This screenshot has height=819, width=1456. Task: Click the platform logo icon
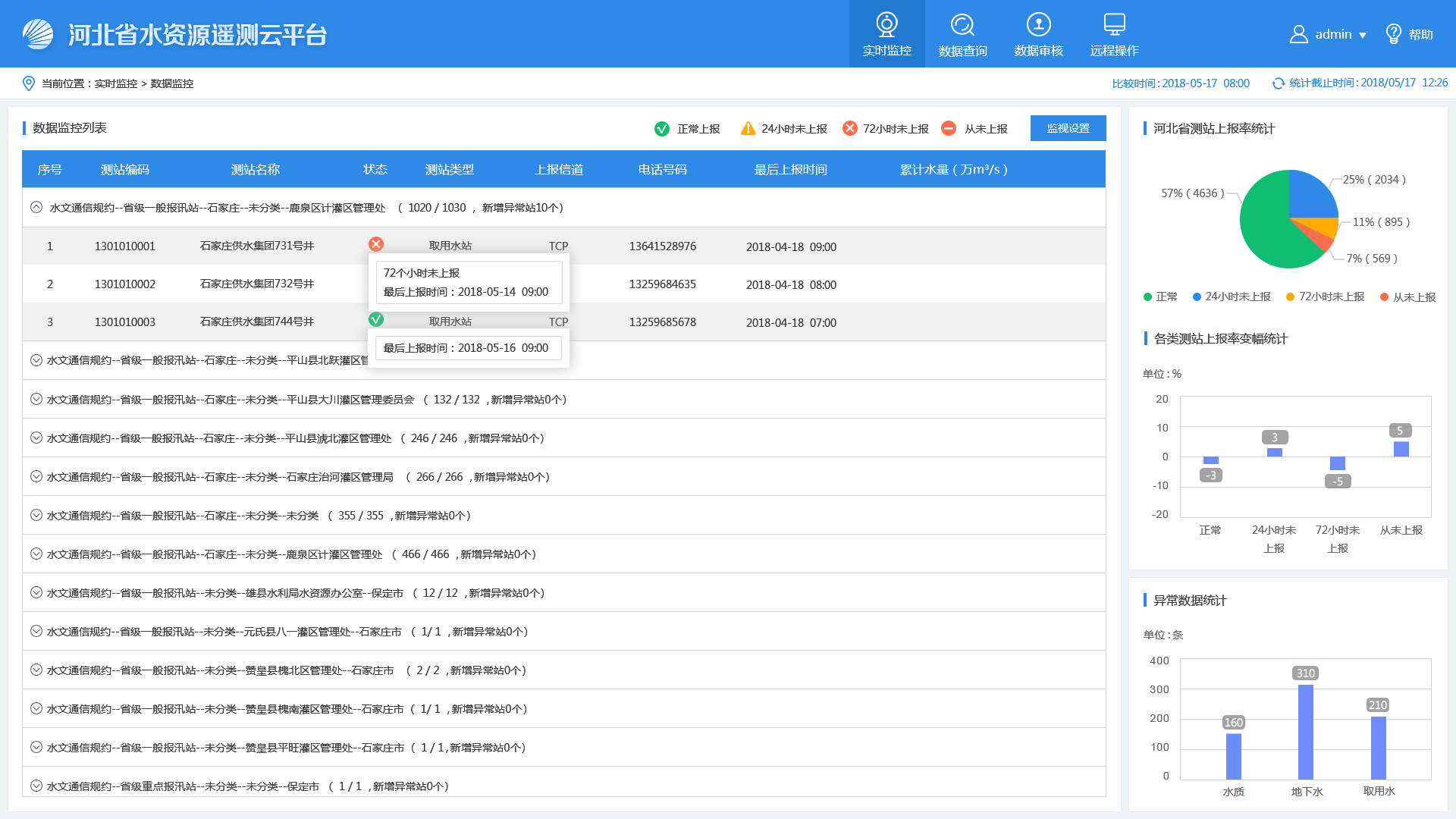pos(38,34)
